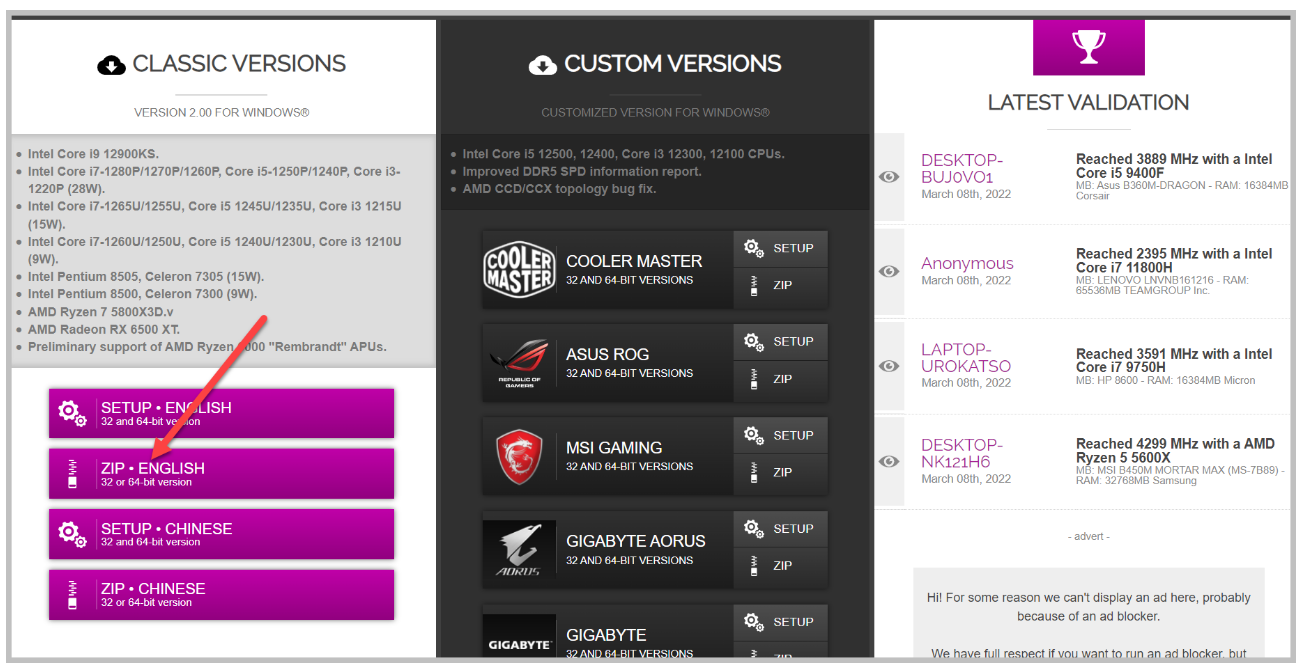
Task: Click 'AMD Radeon RX 6500 XT' changelog line
Action: (x=104, y=329)
